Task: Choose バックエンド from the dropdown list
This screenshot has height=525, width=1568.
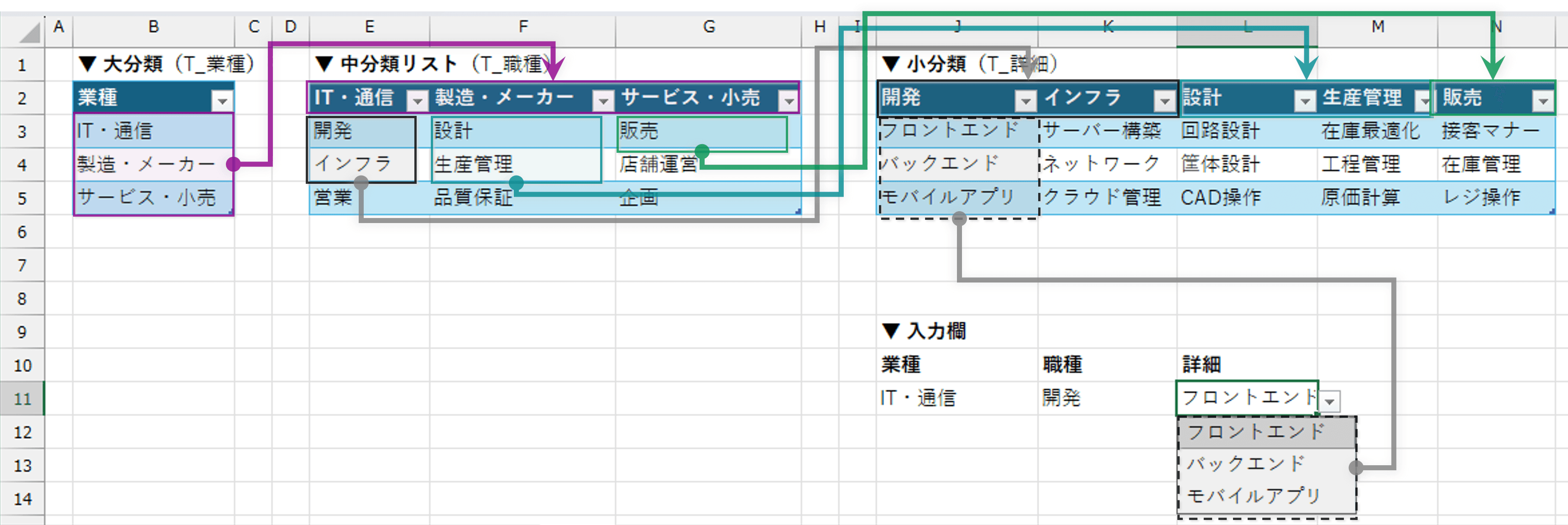Action: tap(1245, 463)
